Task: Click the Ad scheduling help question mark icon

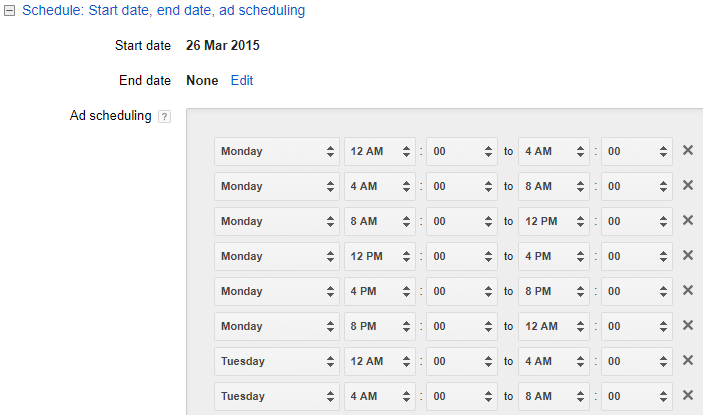Action: (165, 116)
